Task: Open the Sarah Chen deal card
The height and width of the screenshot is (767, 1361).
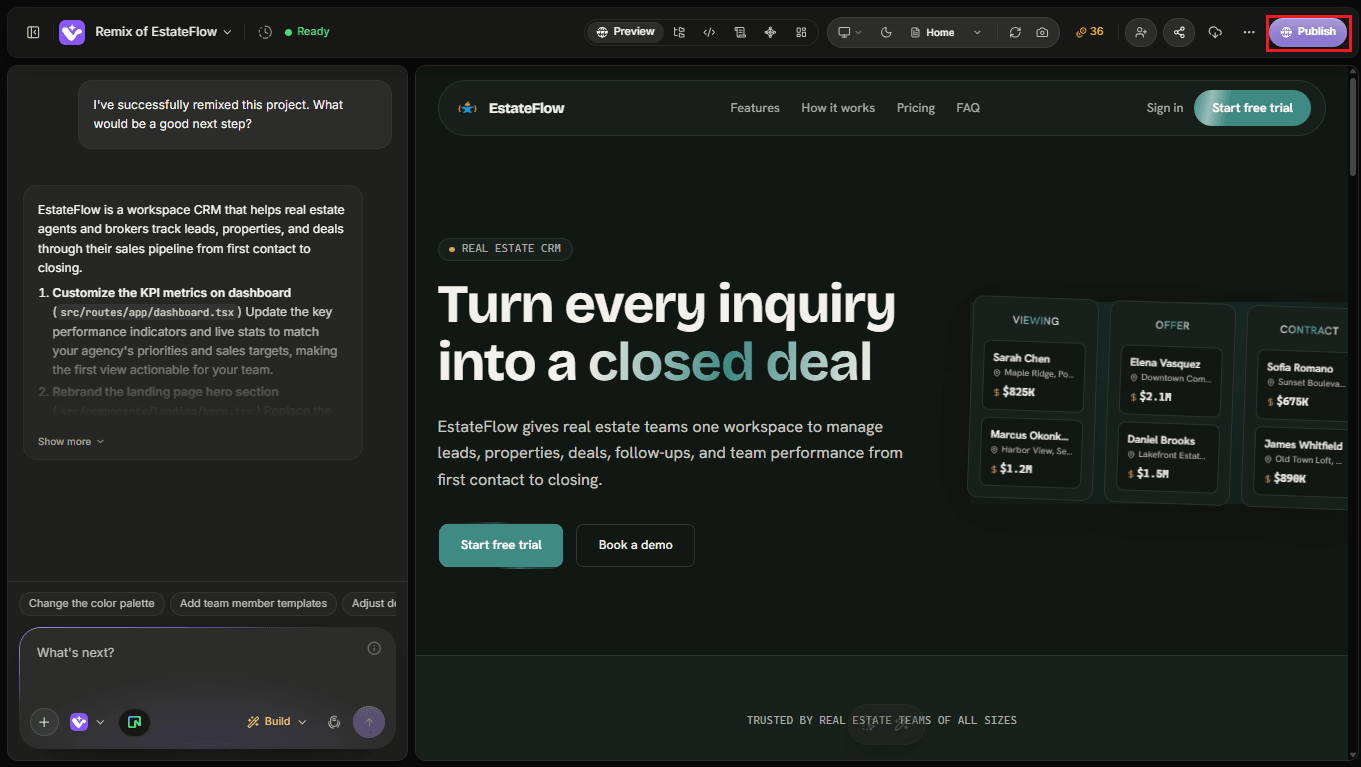Action: pos(1034,376)
